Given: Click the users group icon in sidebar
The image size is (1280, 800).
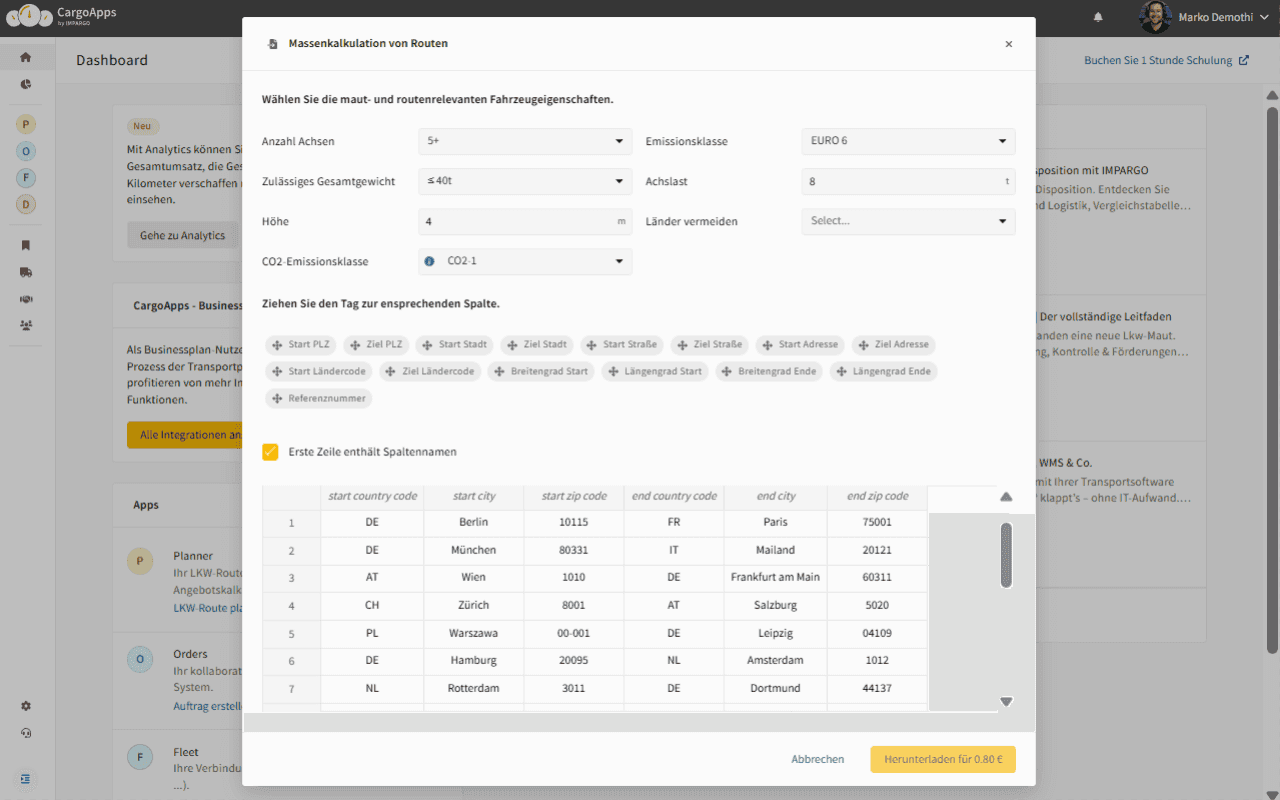Looking at the screenshot, I should tap(26, 325).
